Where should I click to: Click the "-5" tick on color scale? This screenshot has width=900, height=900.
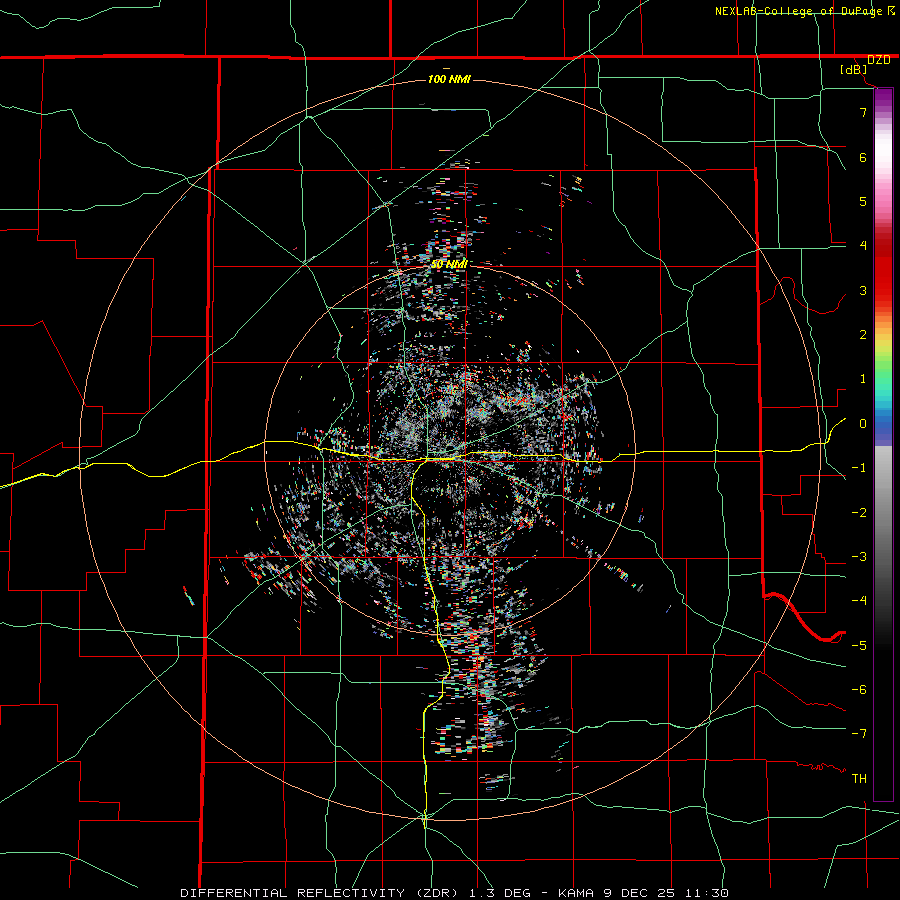859,646
